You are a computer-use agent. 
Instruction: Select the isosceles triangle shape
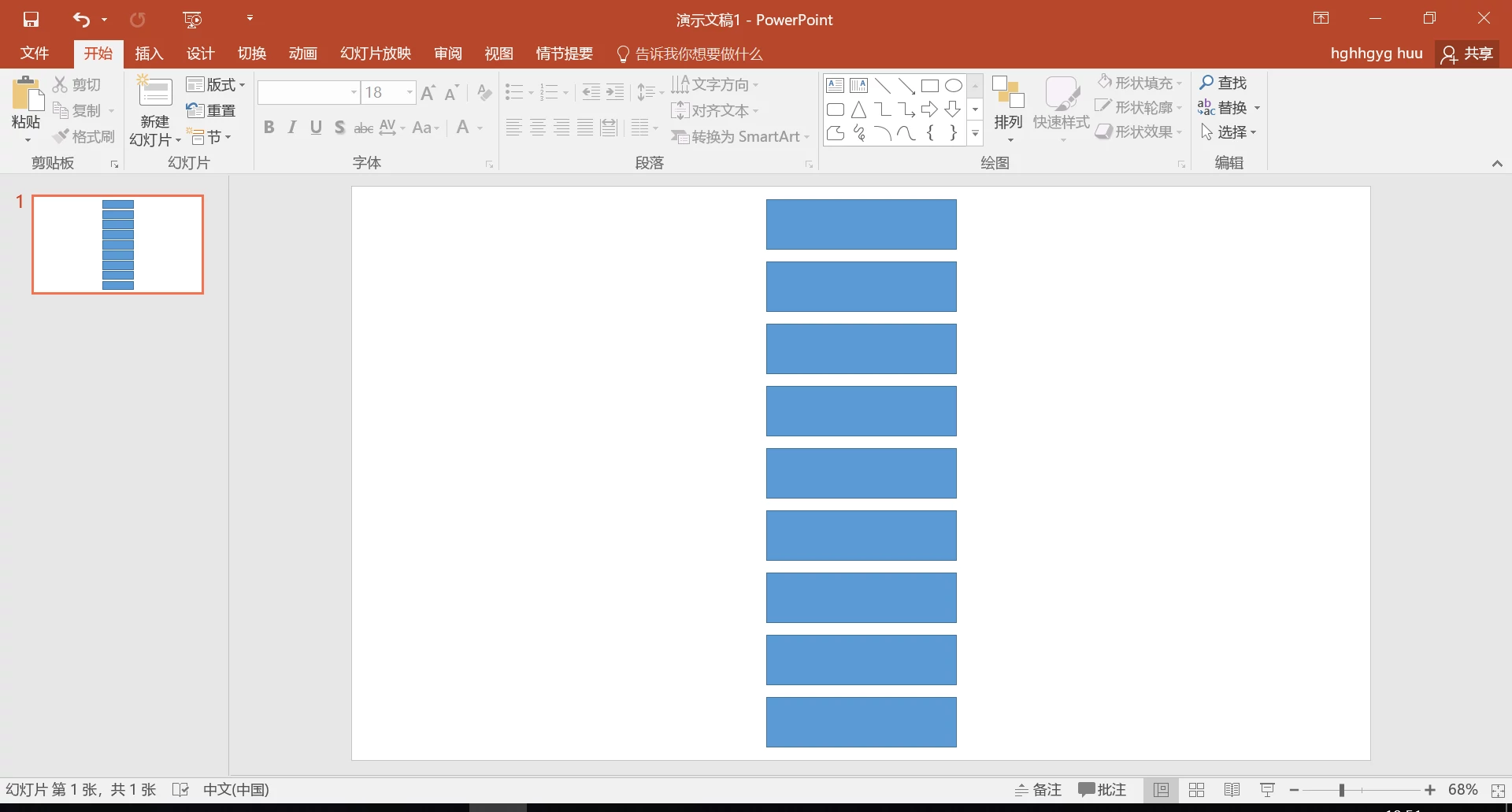(x=859, y=109)
